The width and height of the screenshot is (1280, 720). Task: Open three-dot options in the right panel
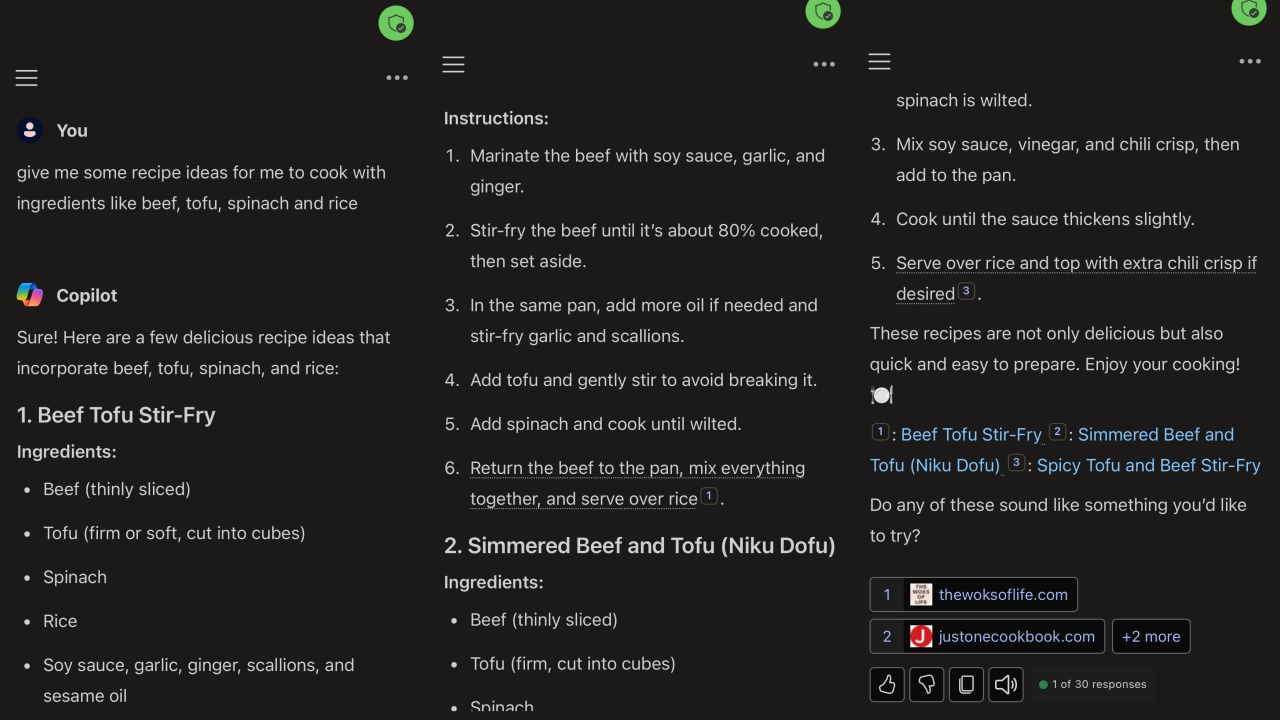point(1250,61)
